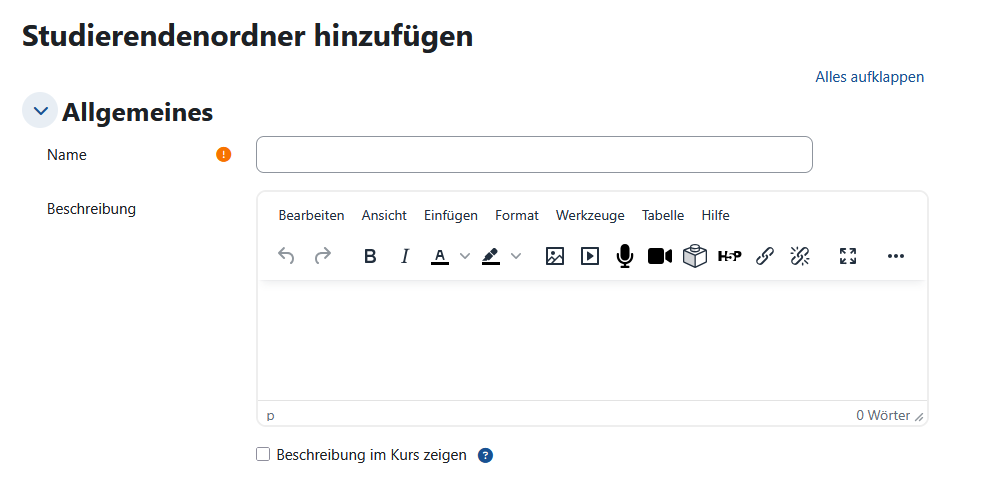Remove link with the unlink icon
The height and width of the screenshot is (489, 995).
tap(800, 256)
